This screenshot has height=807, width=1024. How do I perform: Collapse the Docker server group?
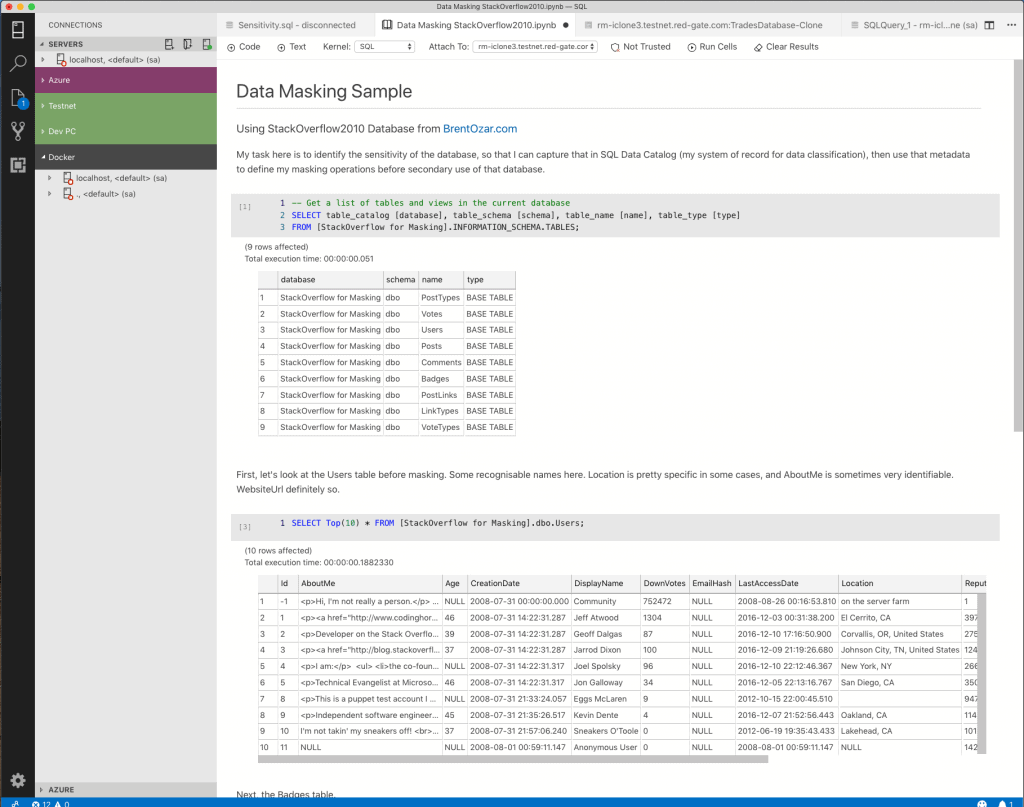[125, 157]
